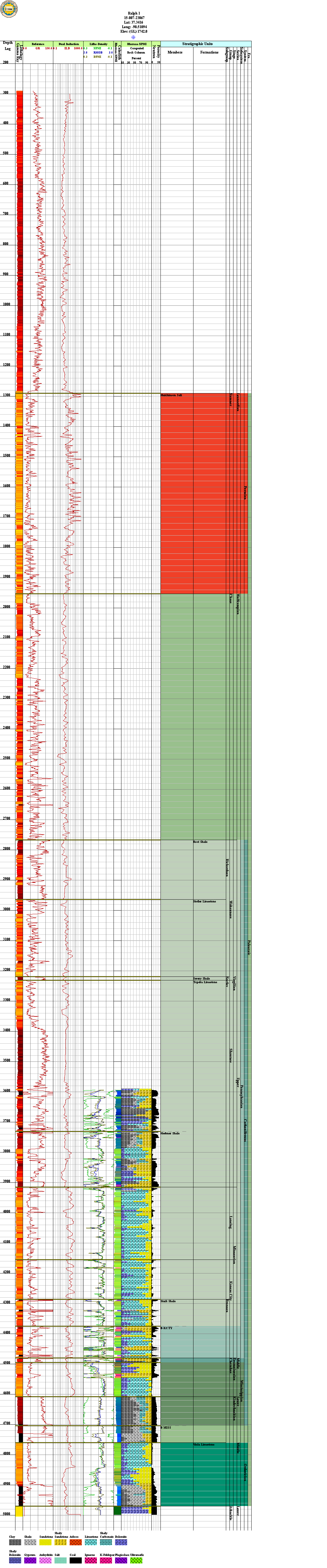
Task: Click the Litho-Density track header
Action: tap(99, 44)
